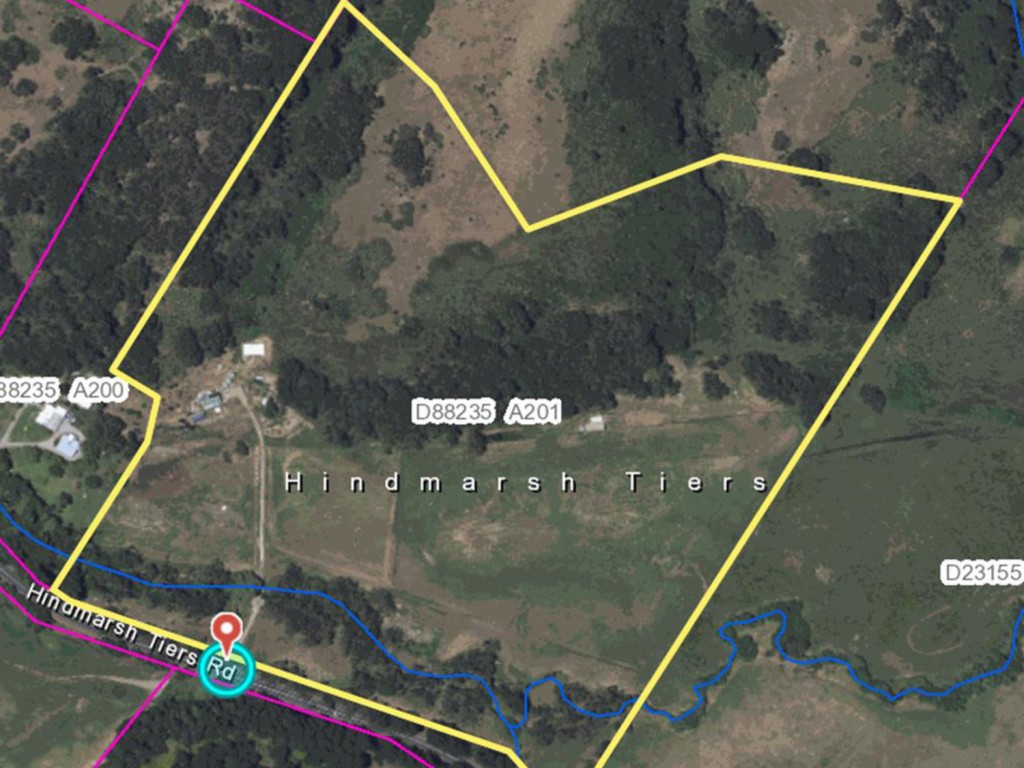Viewport: 1024px width, 768px height.
Task: Select the A200 parcel label
Action: pos(98,391)
